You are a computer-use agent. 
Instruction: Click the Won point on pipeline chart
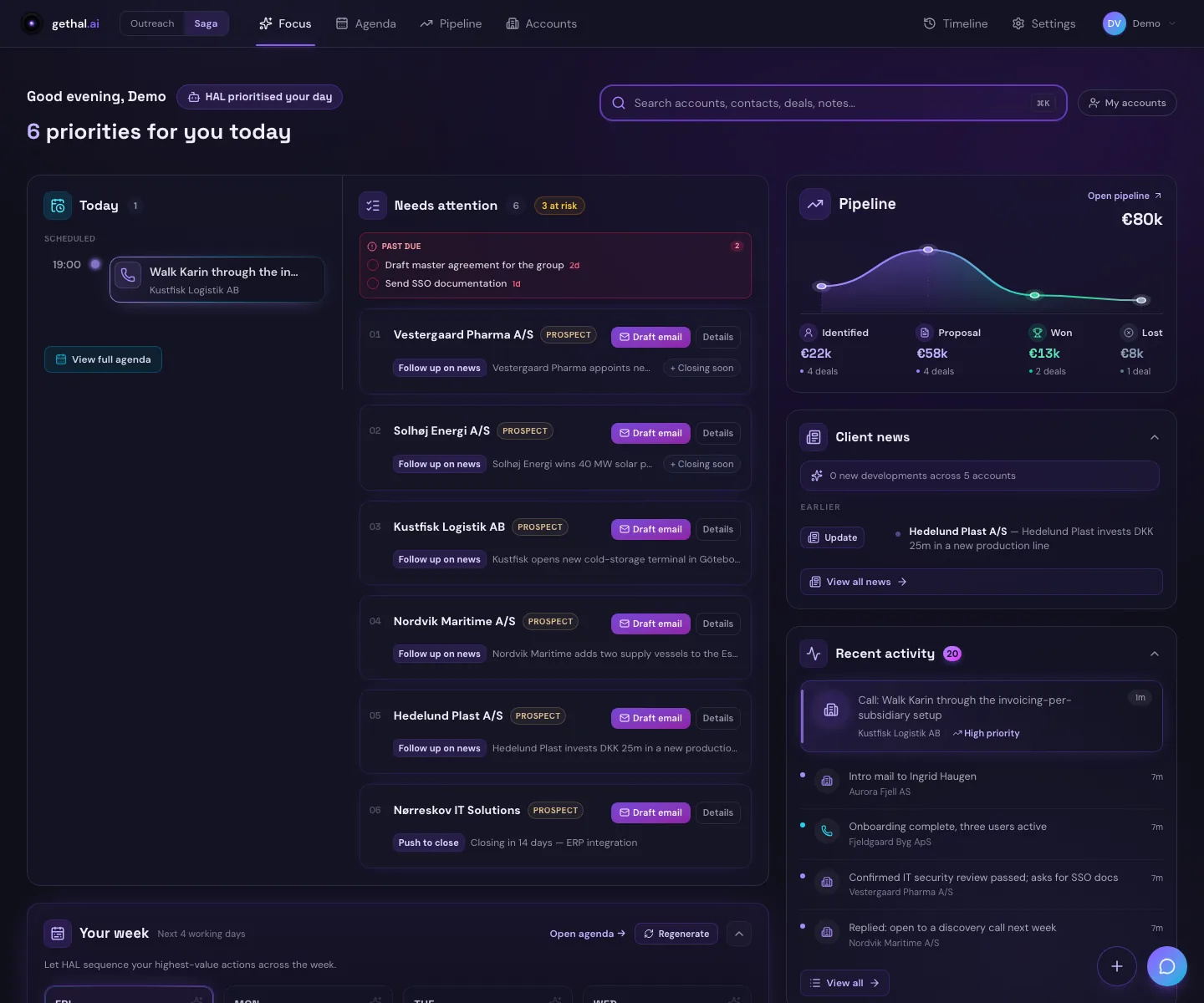pyautogui.click(x=1035, y=295)
